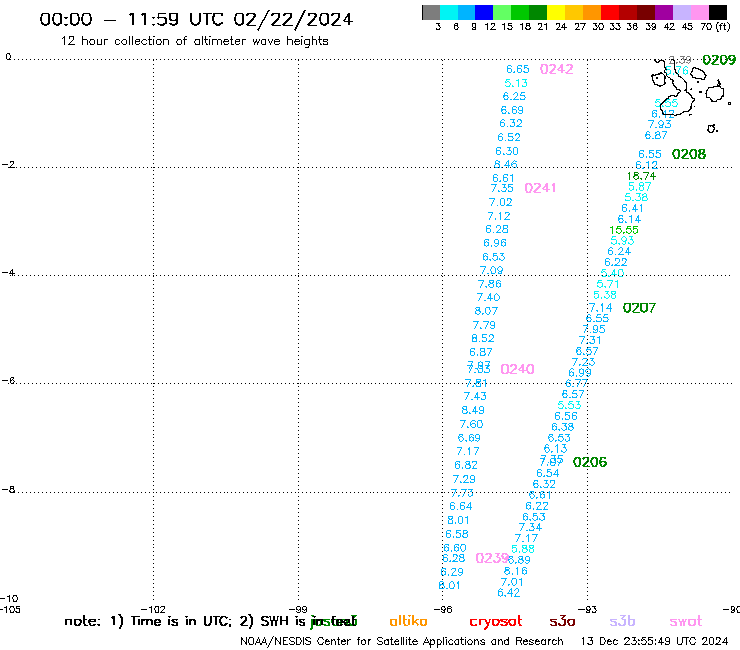Click the cyan 5.88 wave height value

click(x=523, y=549)
